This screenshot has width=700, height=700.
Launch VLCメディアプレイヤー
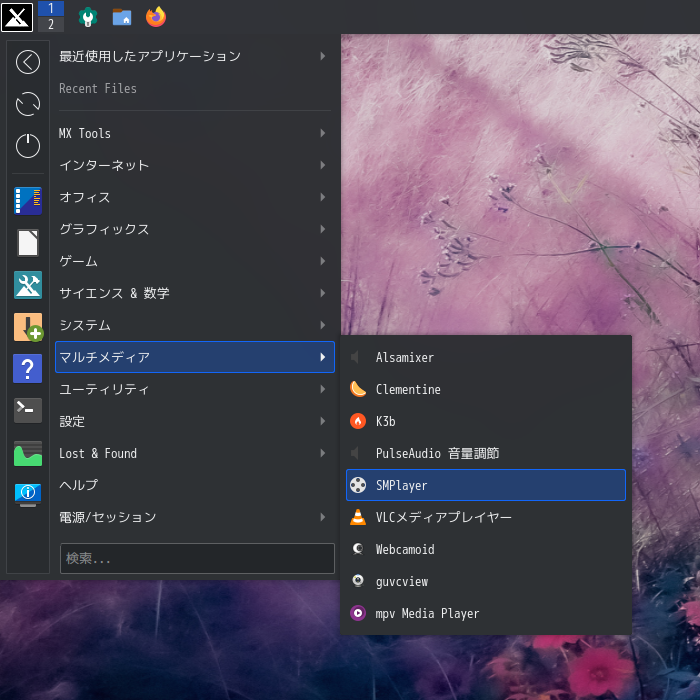[x=486, y=517]
